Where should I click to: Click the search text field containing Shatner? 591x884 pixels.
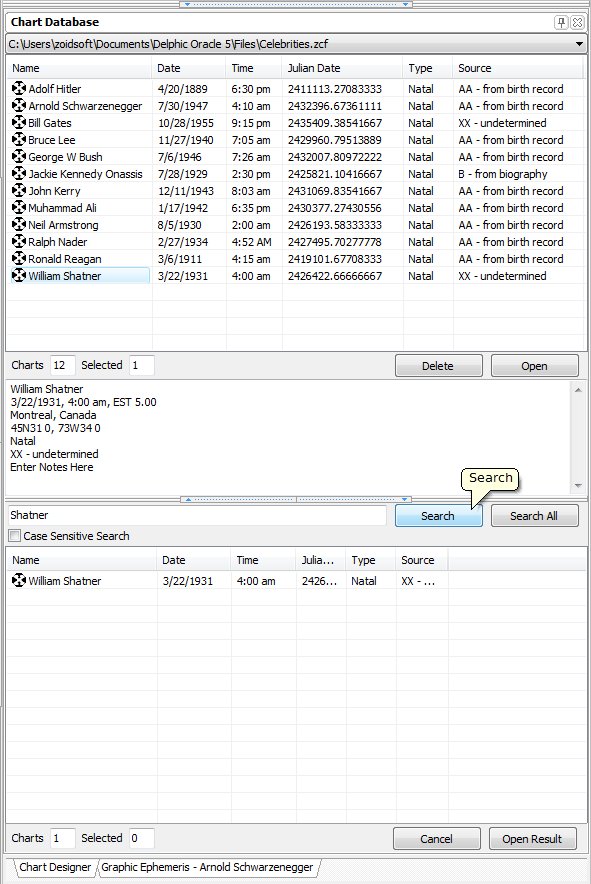pyautogui.click(x=197, y=515)
